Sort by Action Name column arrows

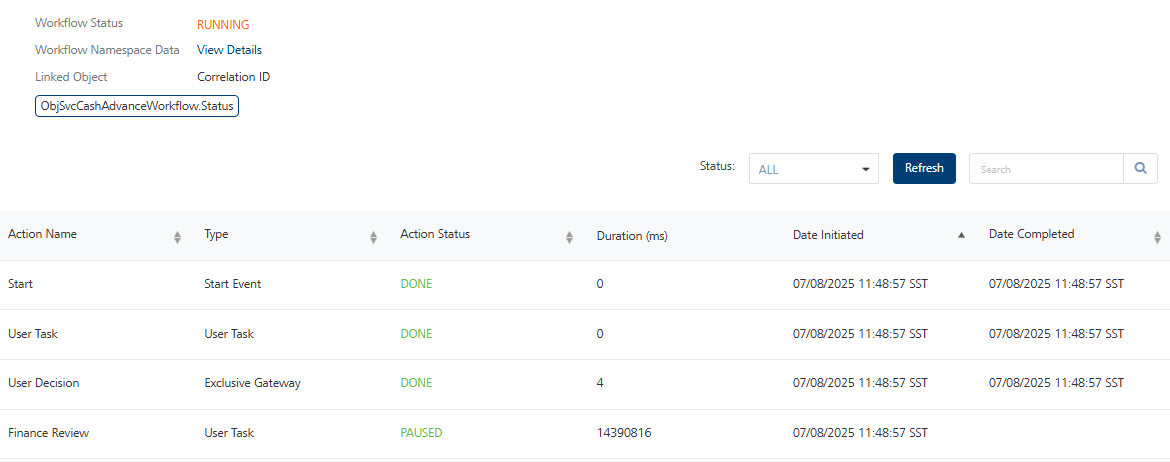point(177,237)
